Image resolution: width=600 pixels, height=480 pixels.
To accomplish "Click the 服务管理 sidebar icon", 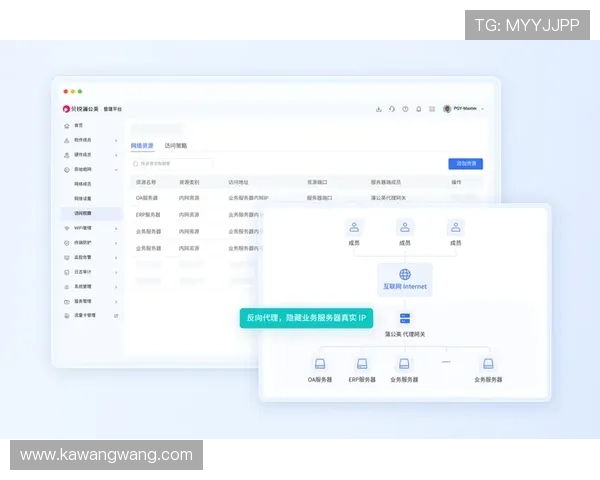I will tap(67, 302).
